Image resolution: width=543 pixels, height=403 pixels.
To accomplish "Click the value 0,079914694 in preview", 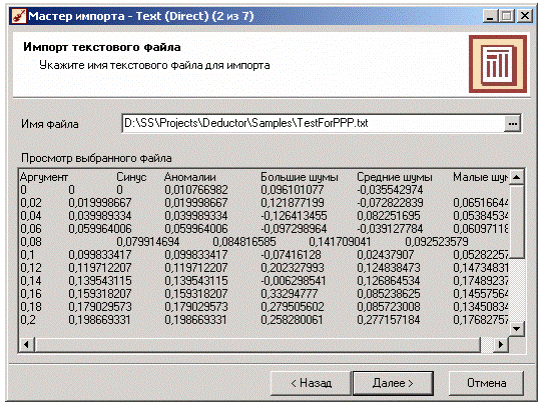I will pos(148,242).
